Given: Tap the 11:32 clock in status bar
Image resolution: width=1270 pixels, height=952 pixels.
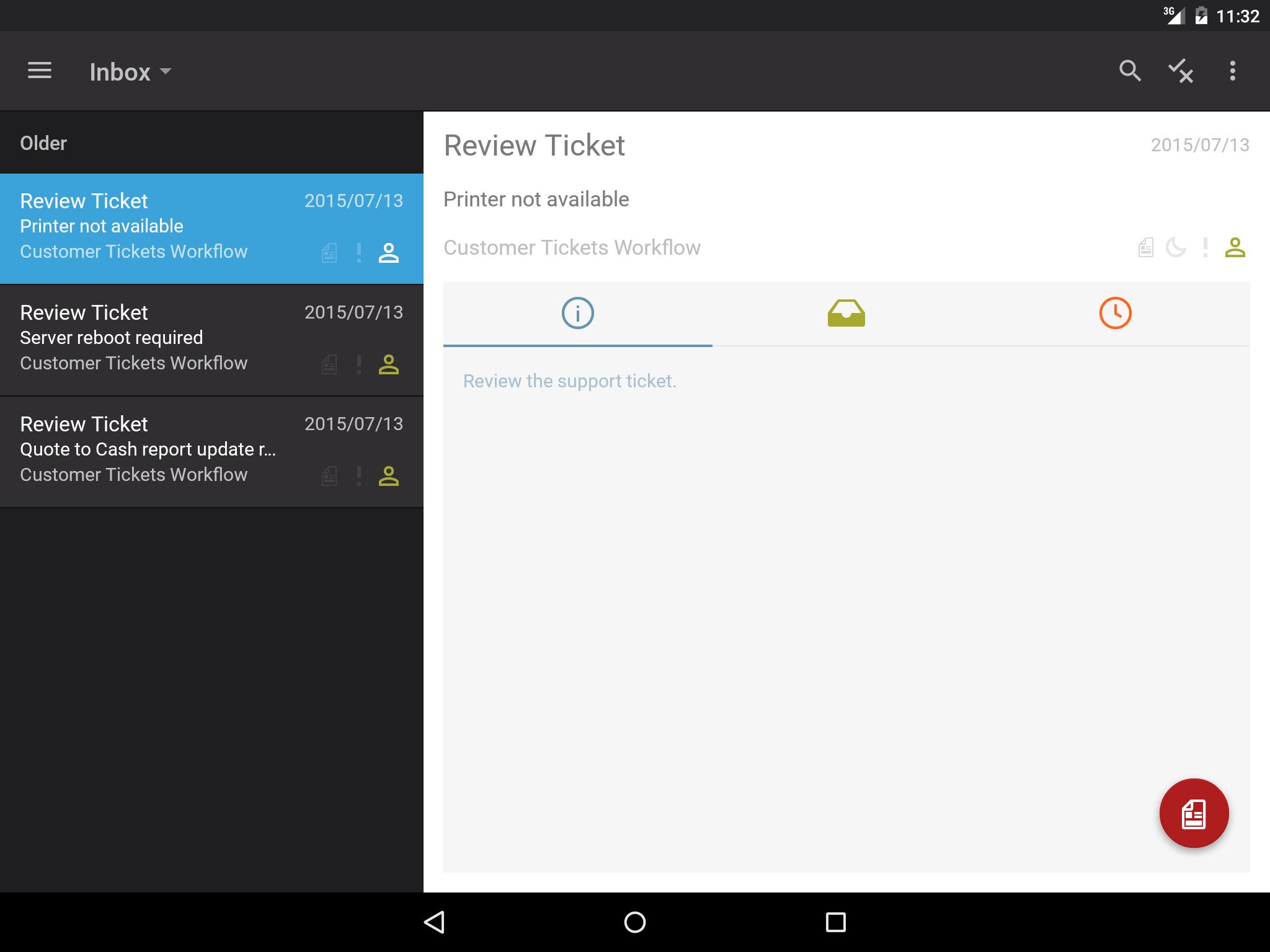Looking at the screenshot, I should tap(1238, 16).
